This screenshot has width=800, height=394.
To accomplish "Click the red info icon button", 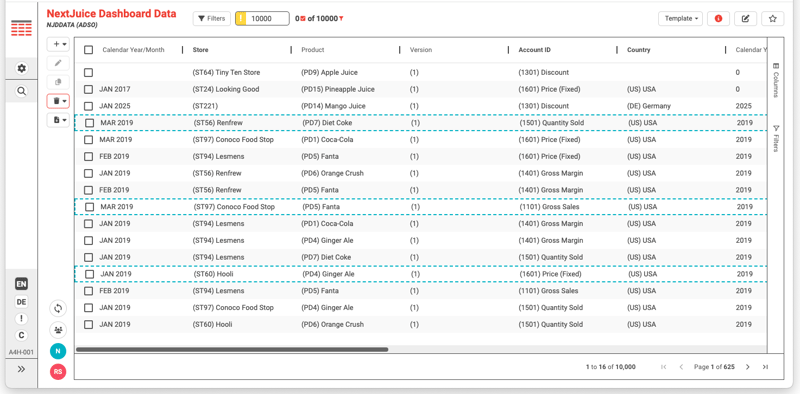I will click(718, 19).
